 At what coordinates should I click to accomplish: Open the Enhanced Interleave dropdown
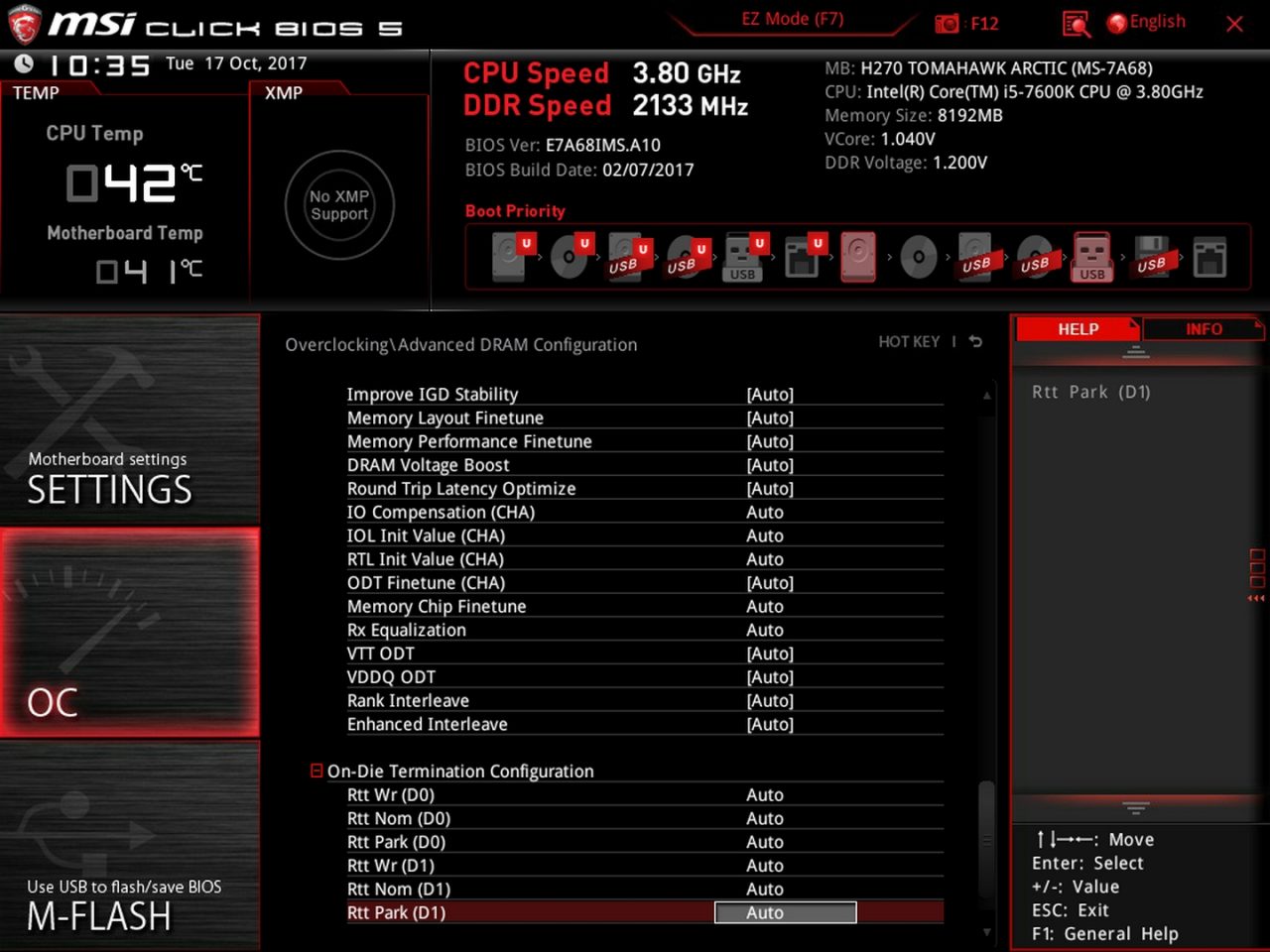(770, 724)
